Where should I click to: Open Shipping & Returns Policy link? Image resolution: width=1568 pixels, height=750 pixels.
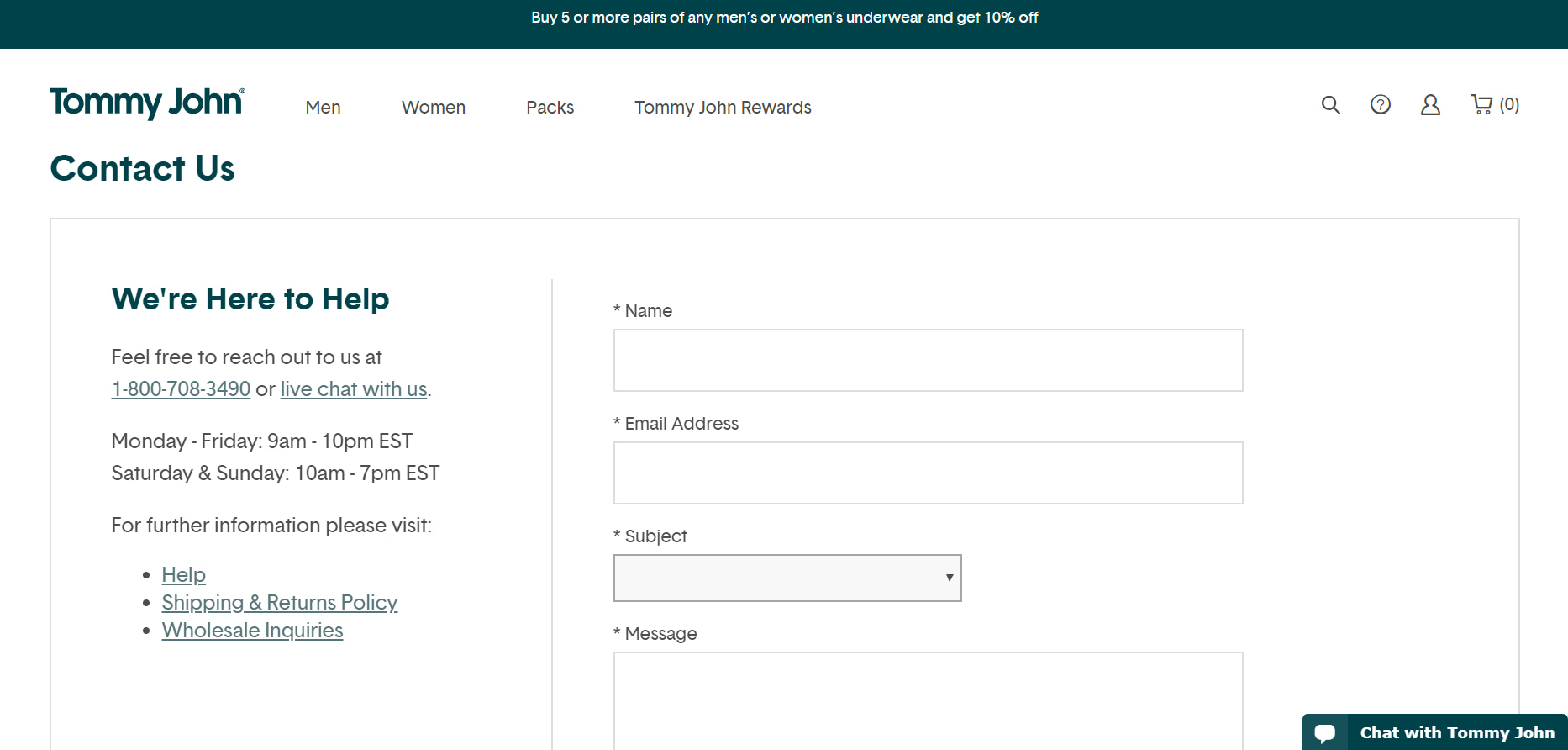point(280,603)
